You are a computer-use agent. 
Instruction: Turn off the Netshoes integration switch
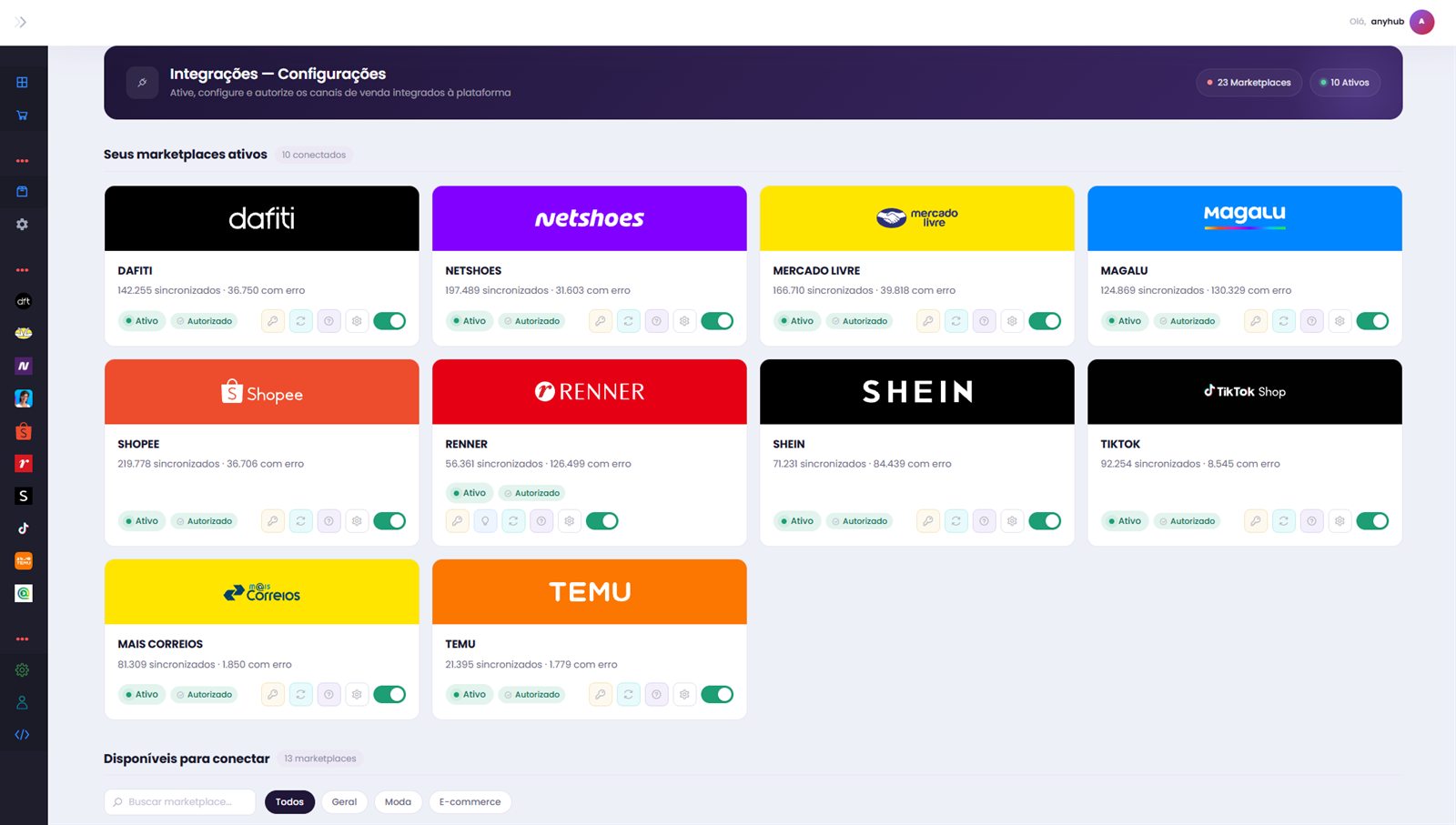click(717, 321)
